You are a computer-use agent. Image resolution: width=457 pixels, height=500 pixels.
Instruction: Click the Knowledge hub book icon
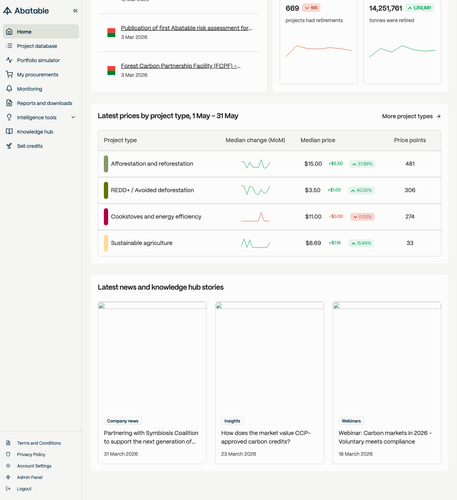point(9,131)
